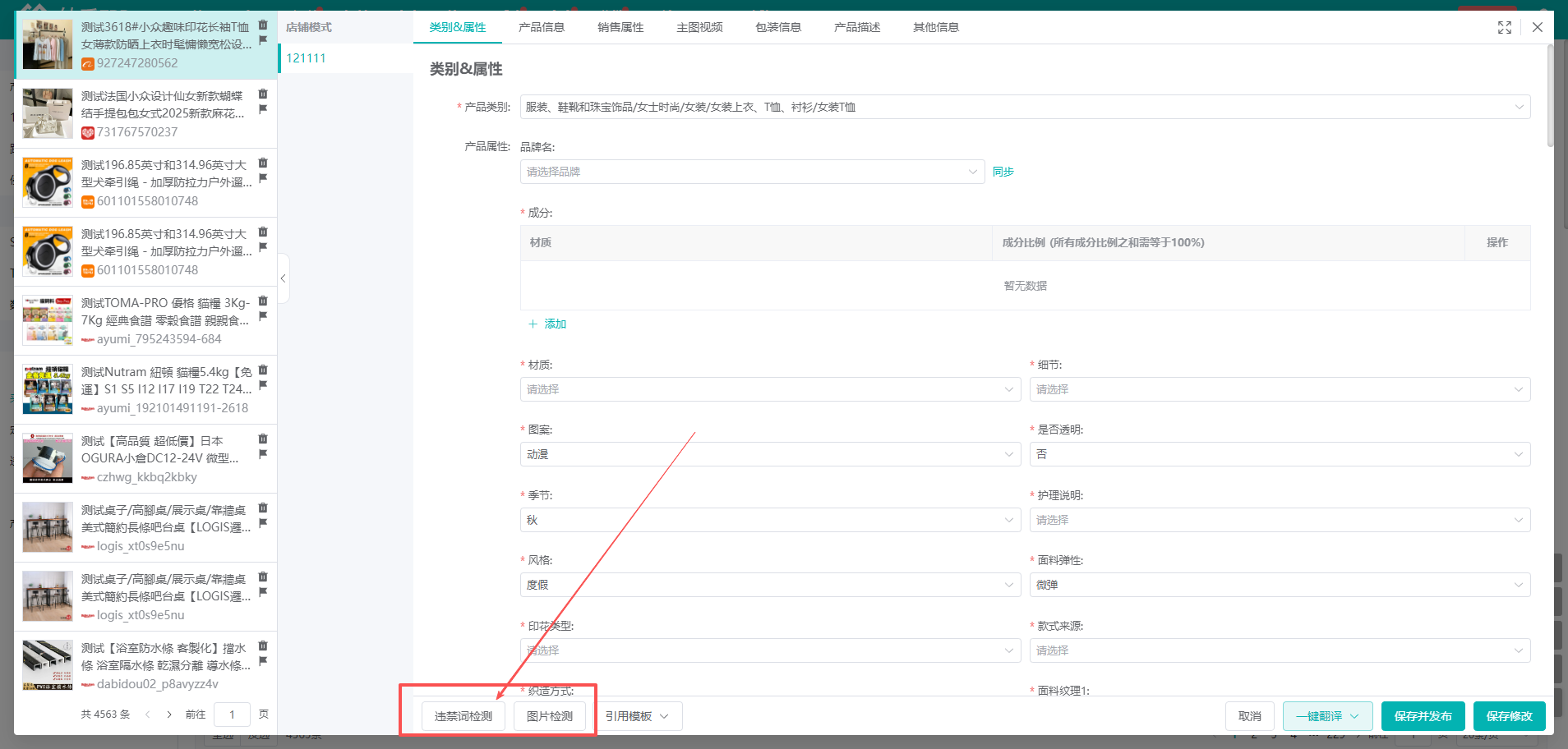
Task: Click the 违禁词检测 button
Action: 463,716
